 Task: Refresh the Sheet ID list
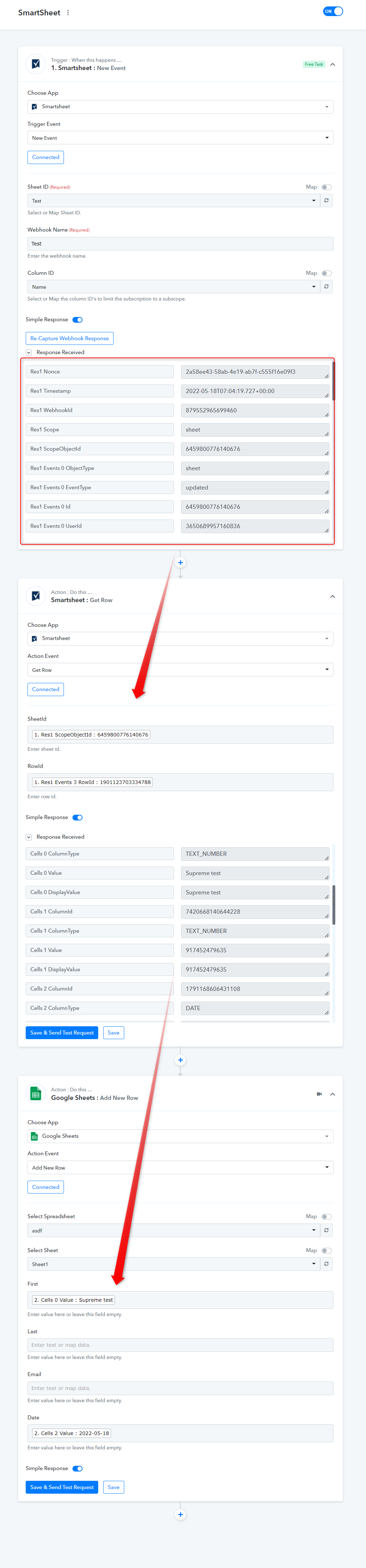(x=326, y=201)
